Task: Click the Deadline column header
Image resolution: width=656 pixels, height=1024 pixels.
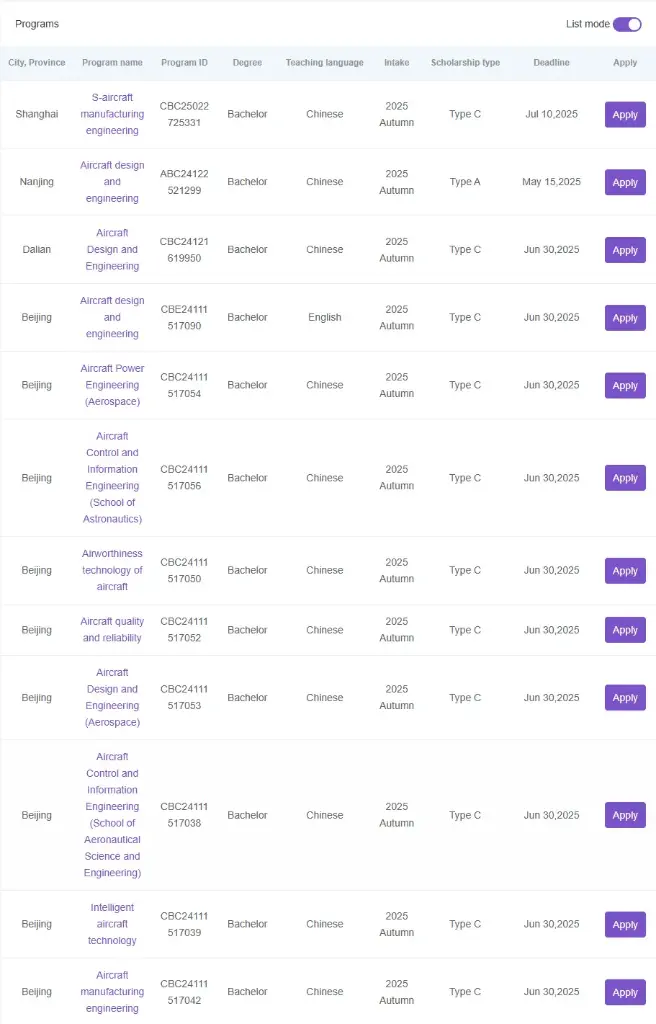Action: tap(551, 63)
